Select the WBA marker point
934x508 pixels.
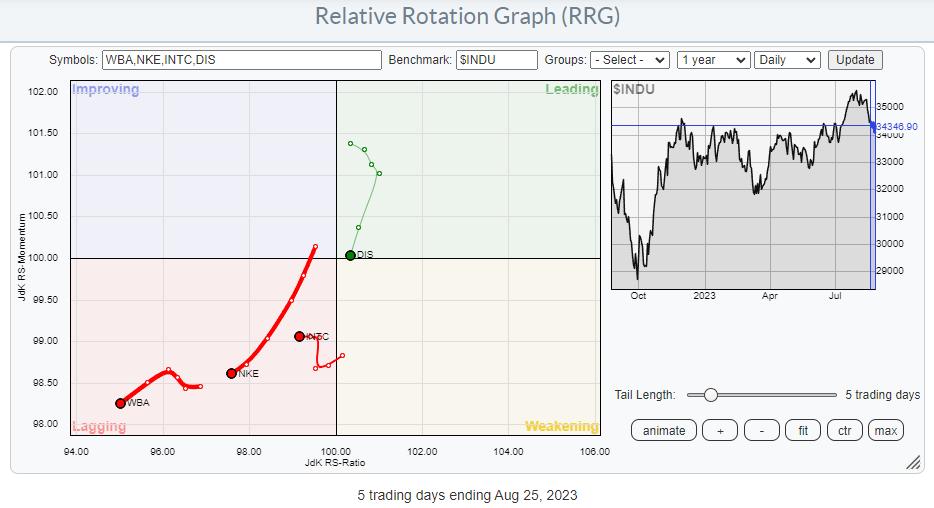coord(121,403)
